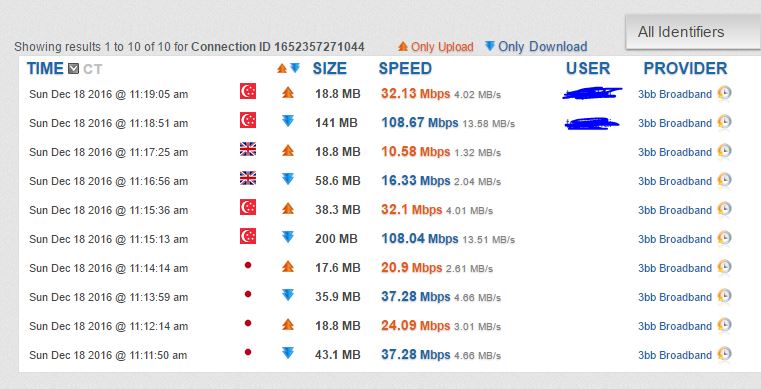Toggle the Only Download filter

(x=536, y=47)
